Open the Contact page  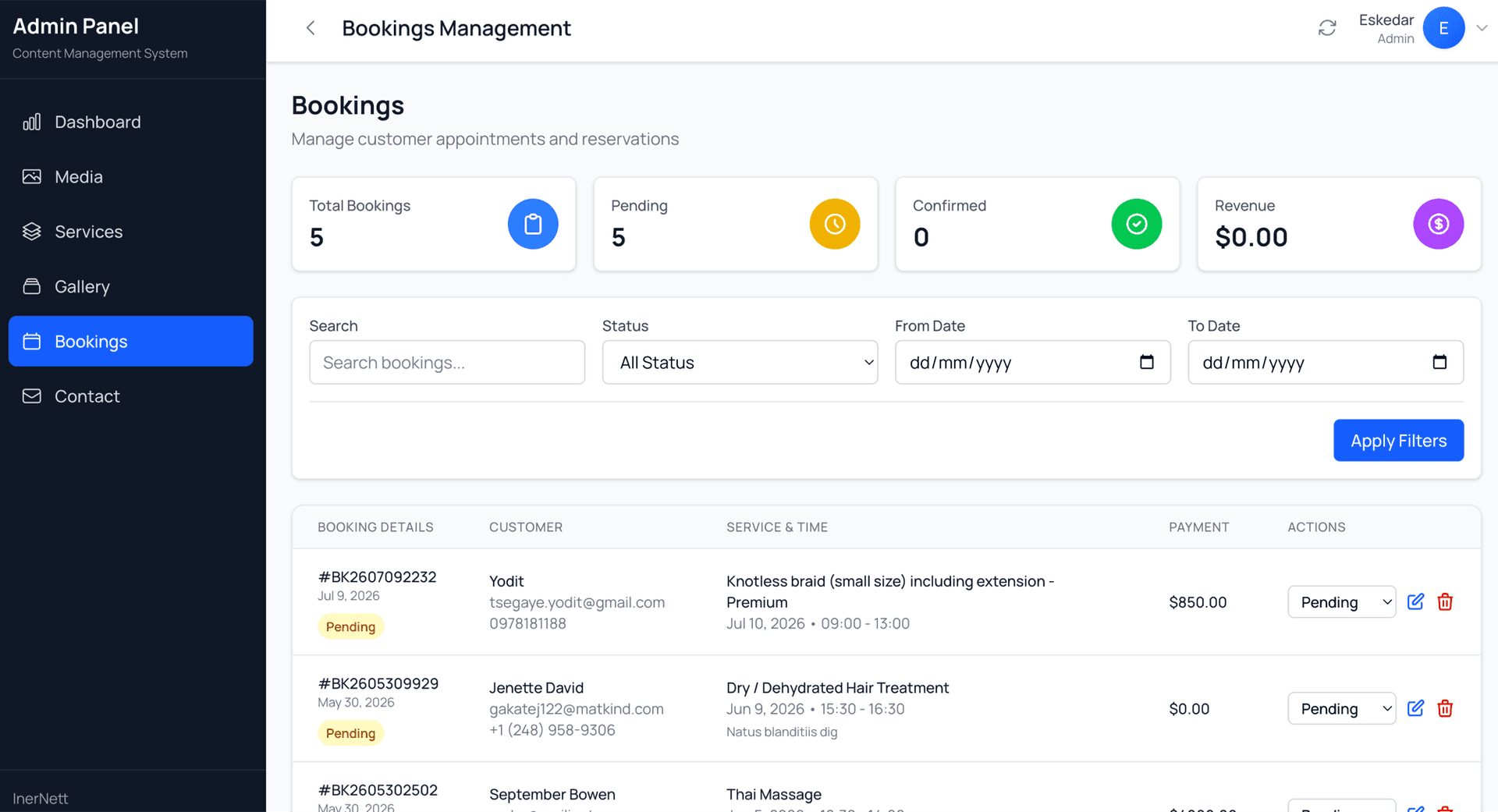tap(131, 396)
